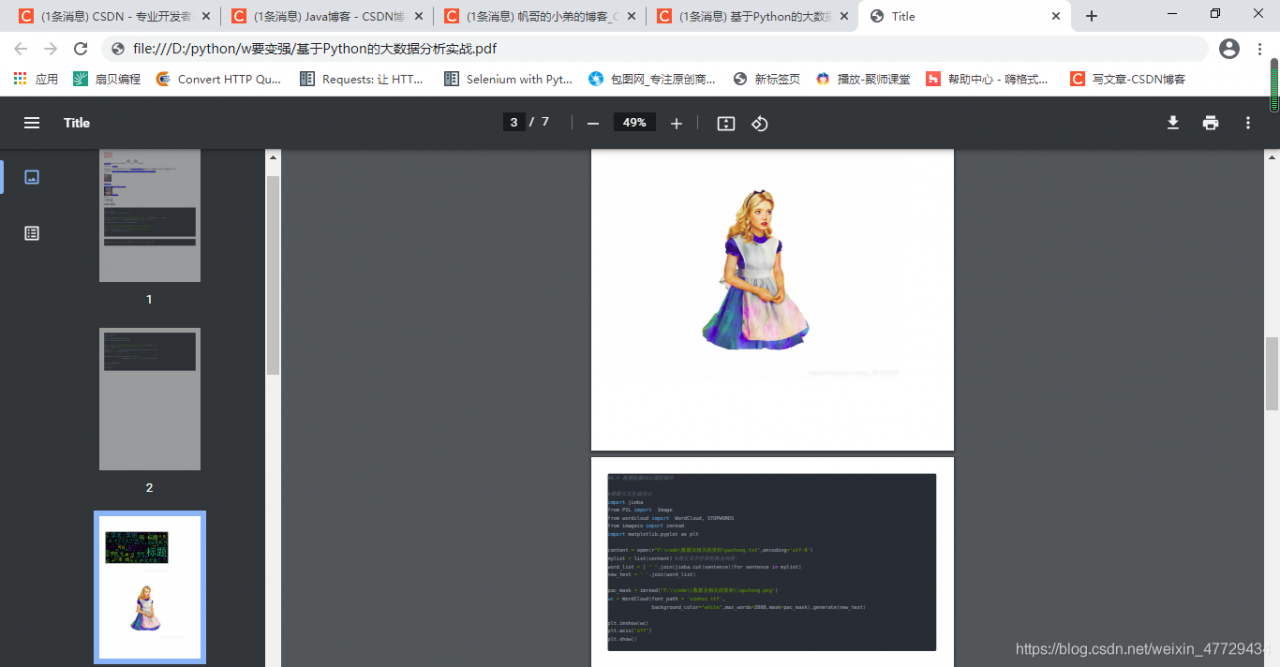Close the 基于Python的大数据 tab
The image size is (1280, 667).
[842, 16]
